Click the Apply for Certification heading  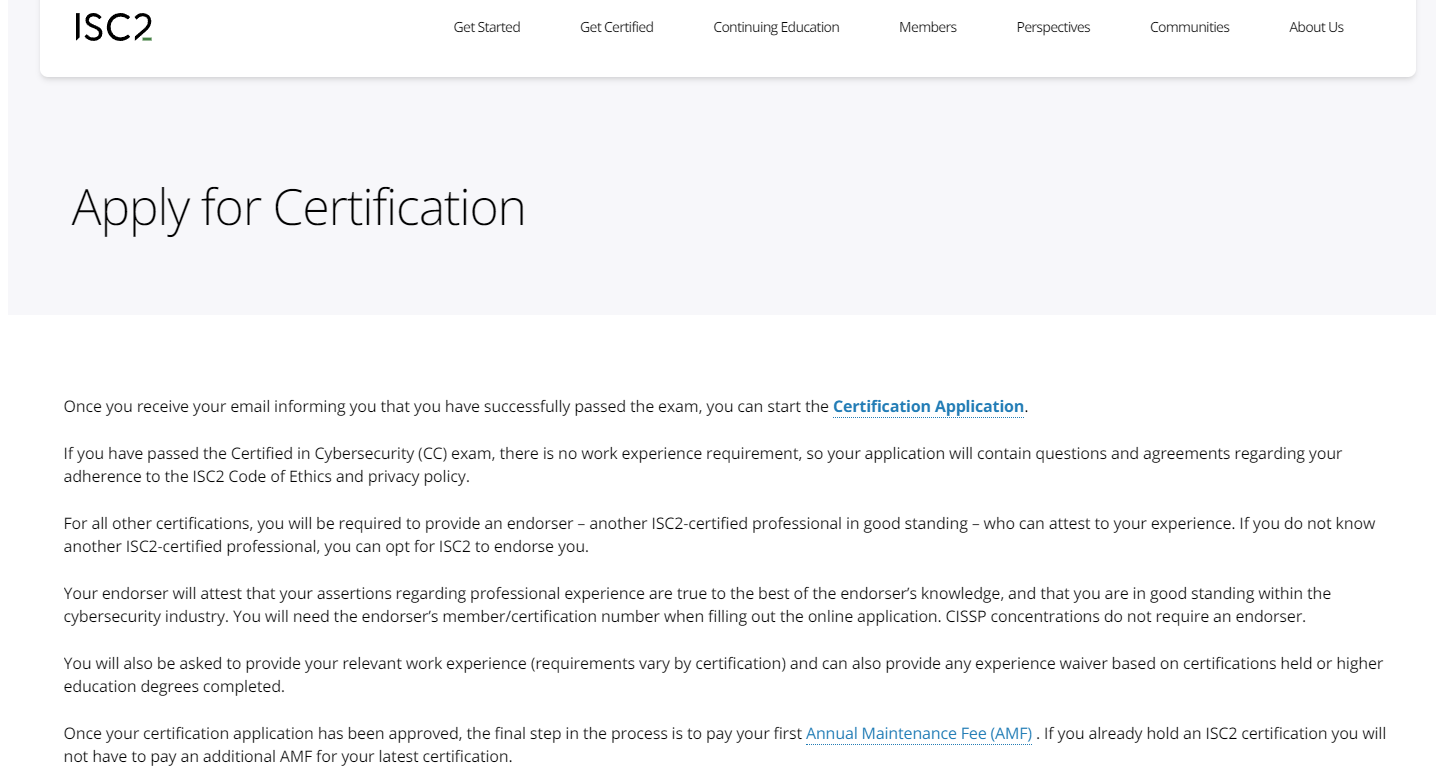298,207
